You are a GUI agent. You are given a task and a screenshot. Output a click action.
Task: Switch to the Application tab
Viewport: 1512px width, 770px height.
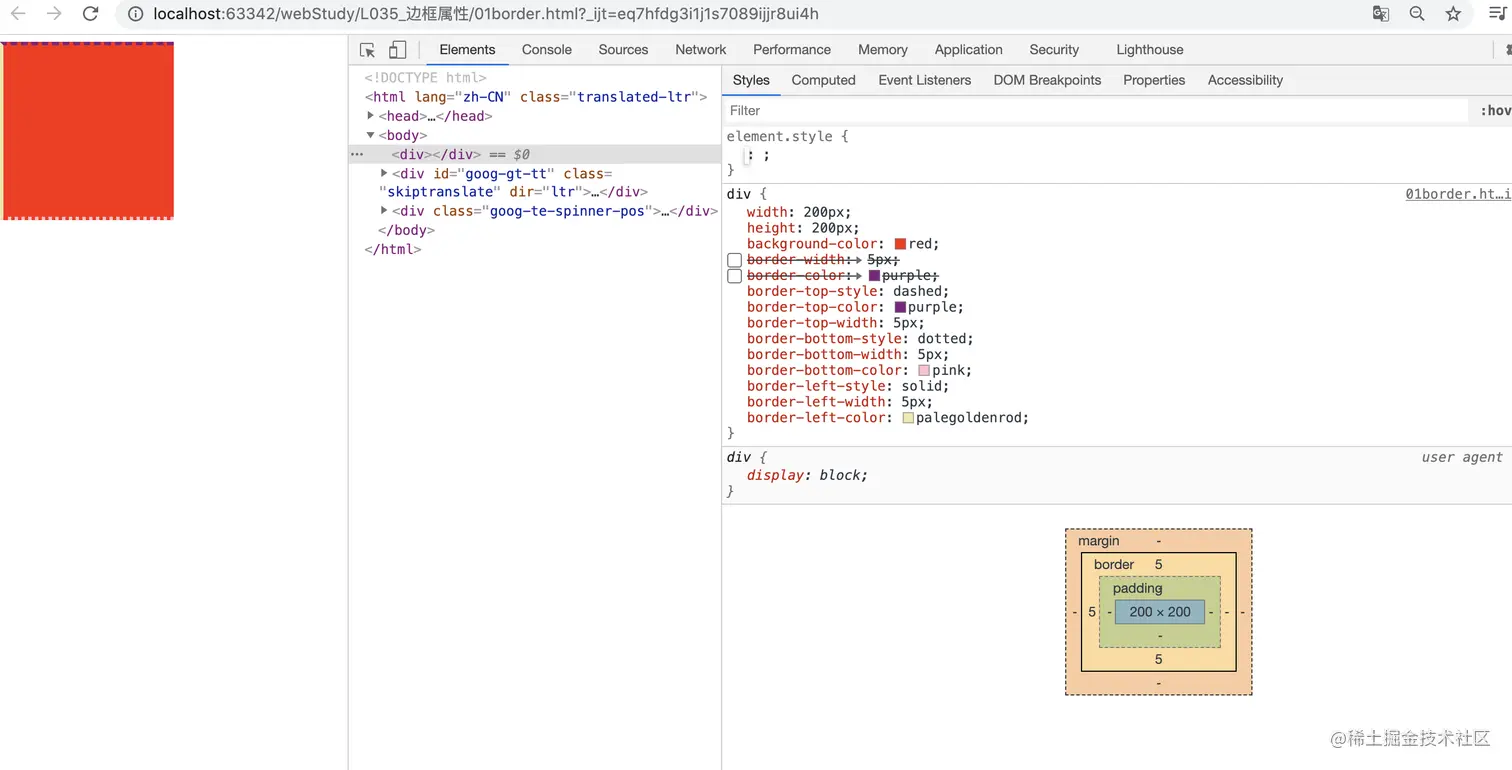pyautogui.click(x=968, y=50)
